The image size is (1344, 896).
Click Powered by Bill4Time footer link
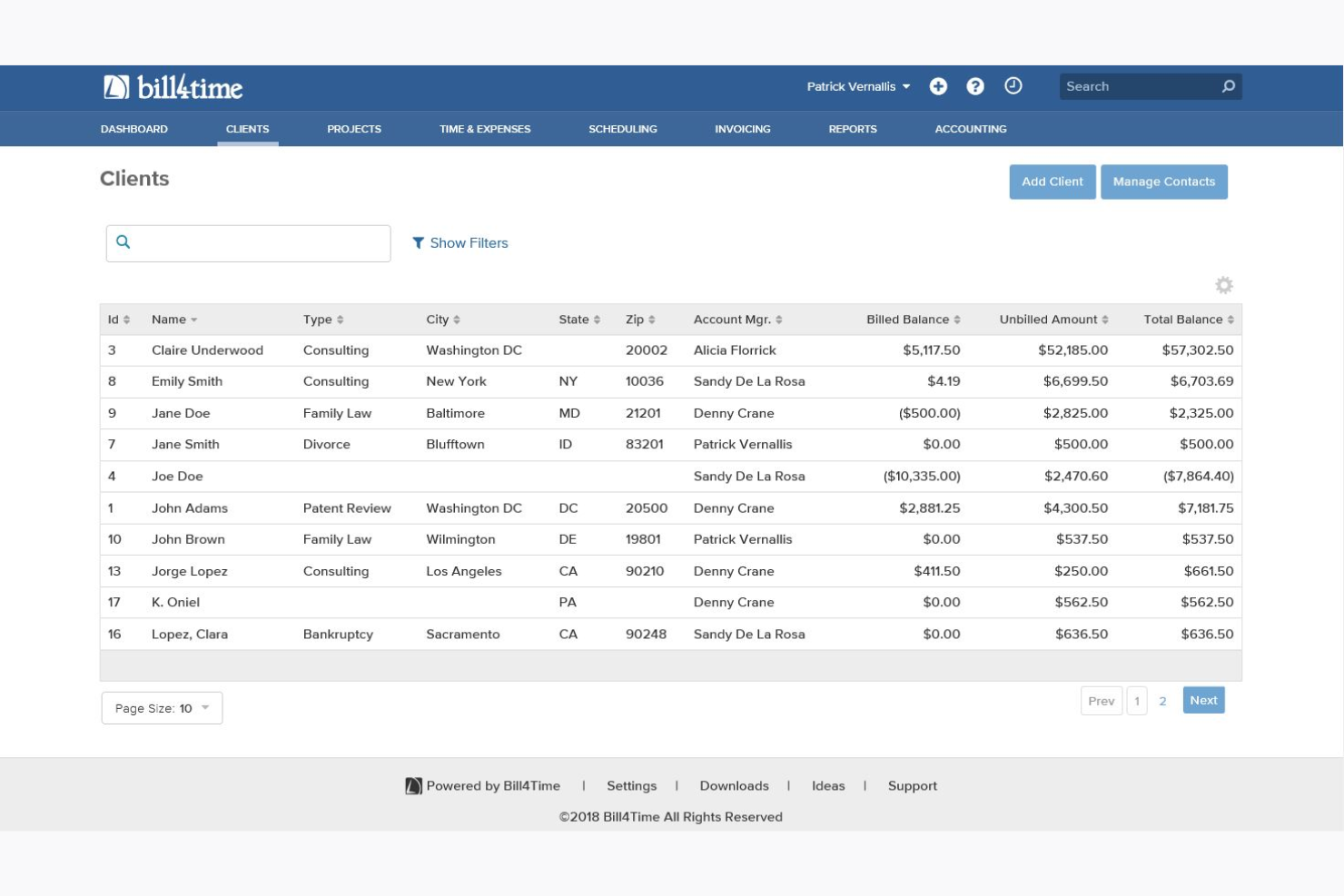493,786
